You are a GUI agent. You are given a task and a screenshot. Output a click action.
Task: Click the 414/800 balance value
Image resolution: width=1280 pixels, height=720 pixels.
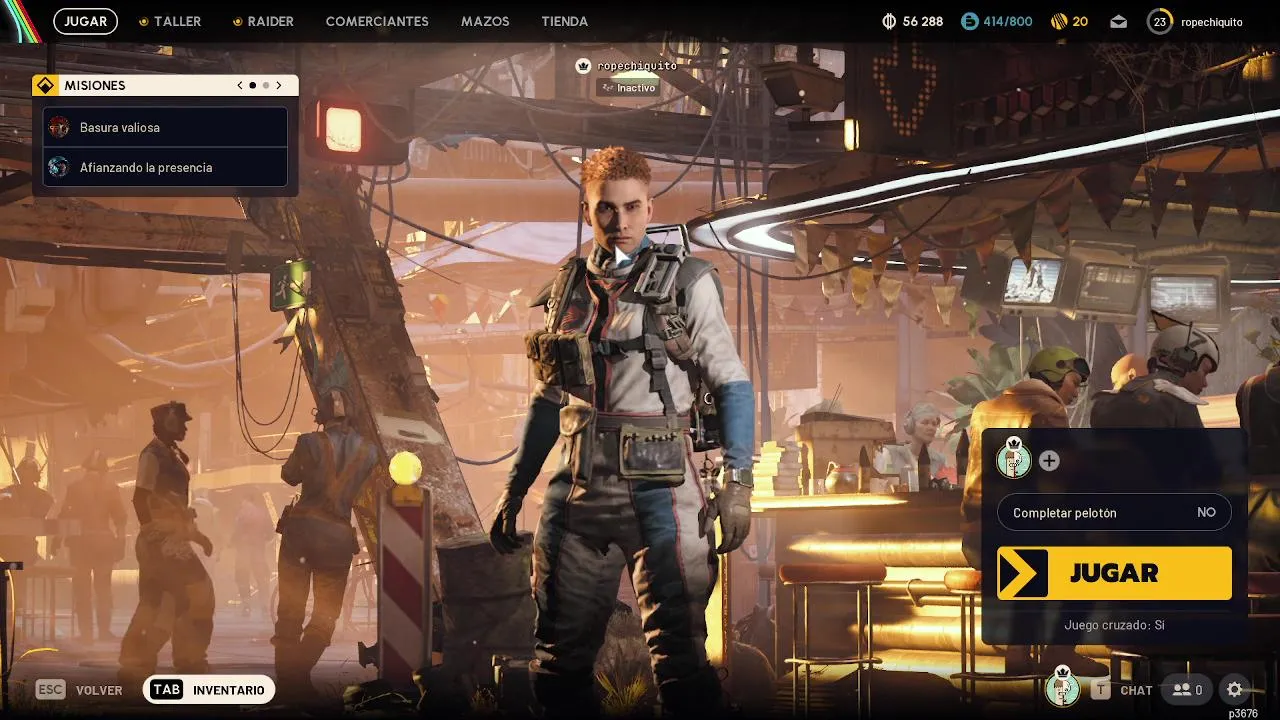[x=1008, y=21]
